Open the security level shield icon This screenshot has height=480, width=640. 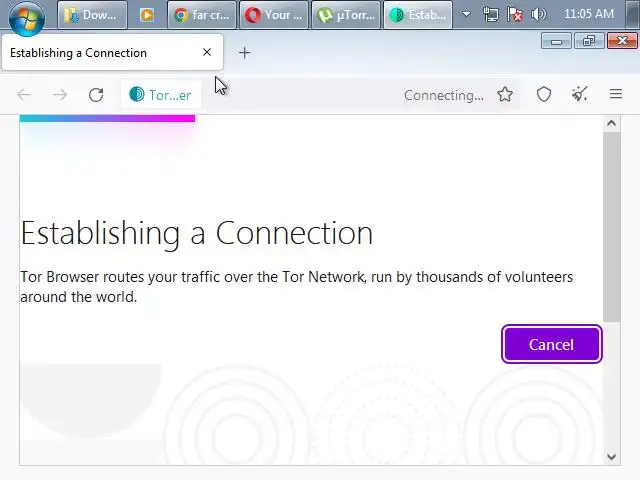[544, 94]
